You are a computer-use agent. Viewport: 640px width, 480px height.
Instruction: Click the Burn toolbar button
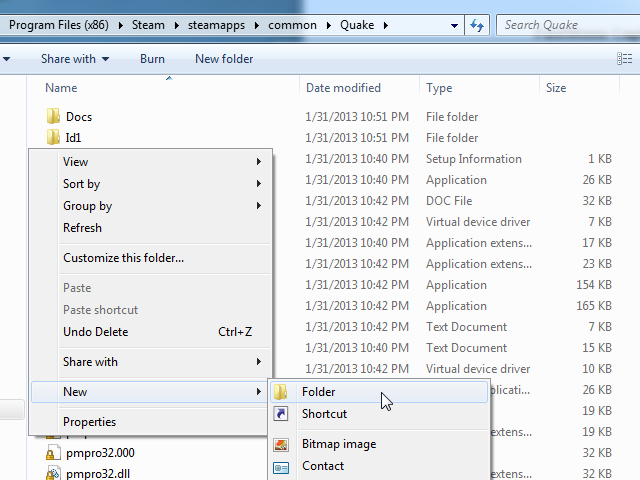pyautogui.click(x=152, y=59)
